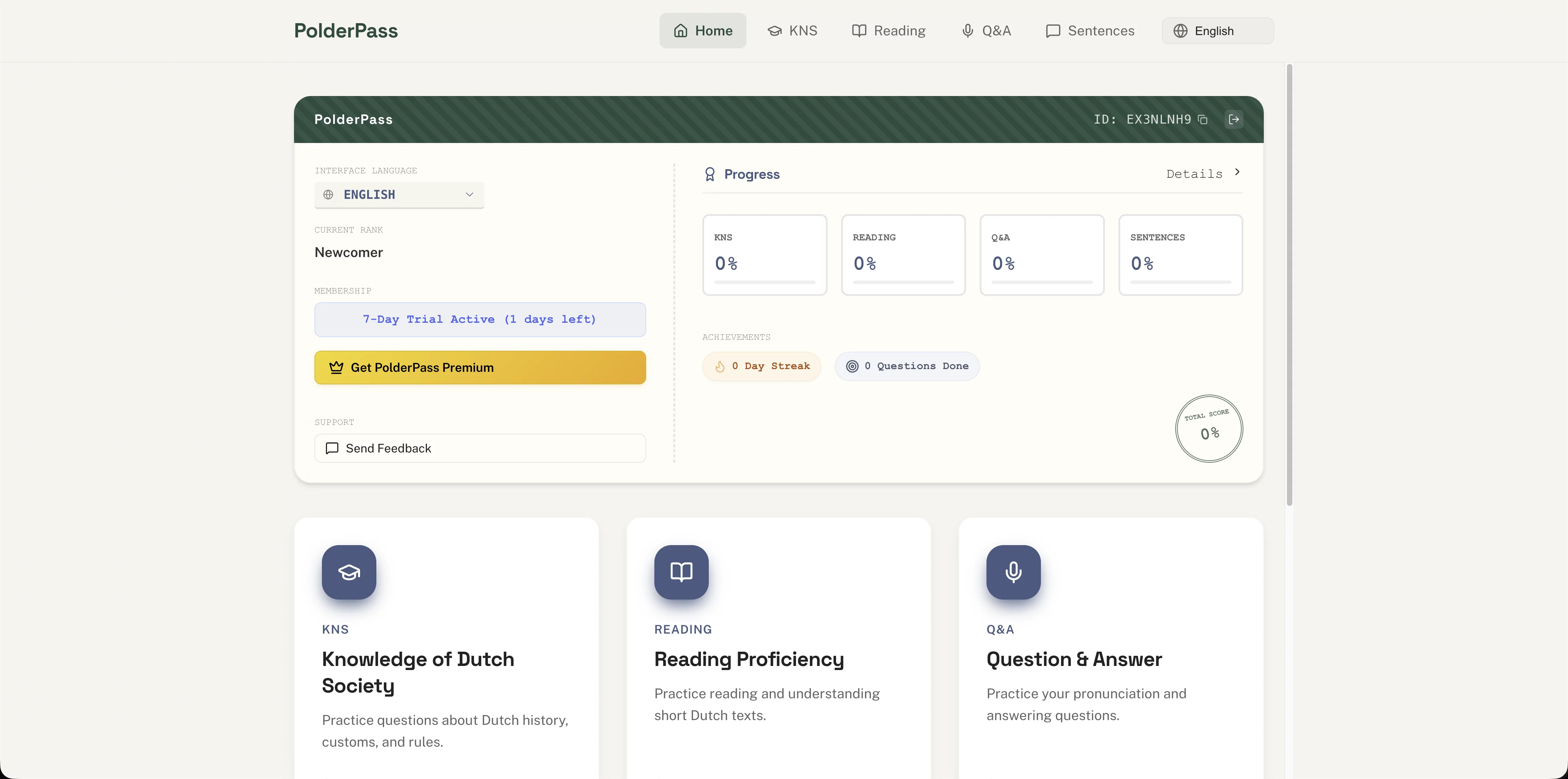Click the Reading open-book card icon
The height and width of the screenshot is (779, 1568).
[681, 572]
